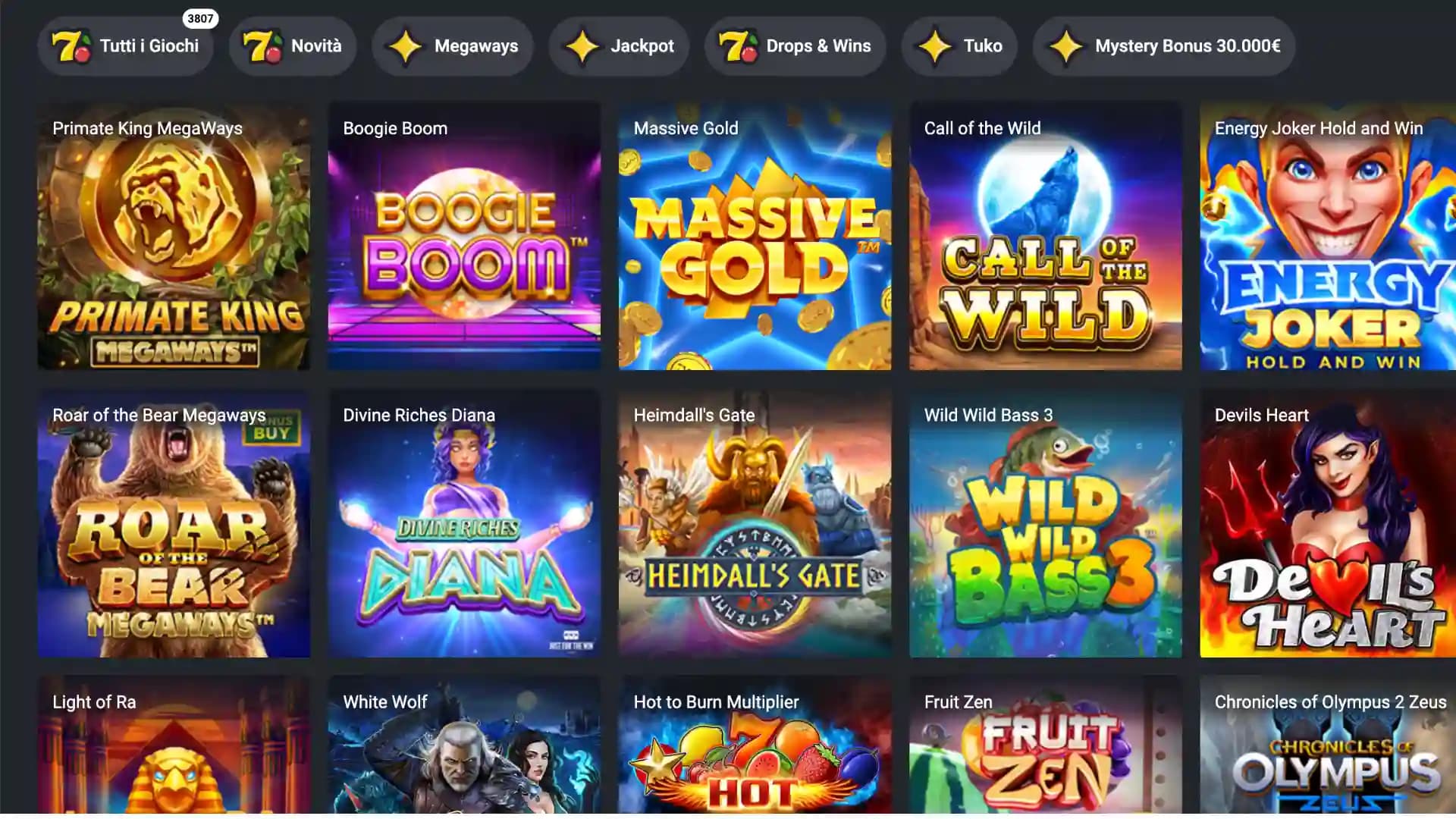Open the Megaways category tab
Screen dimensions: 1456x819
coord(453,46)
